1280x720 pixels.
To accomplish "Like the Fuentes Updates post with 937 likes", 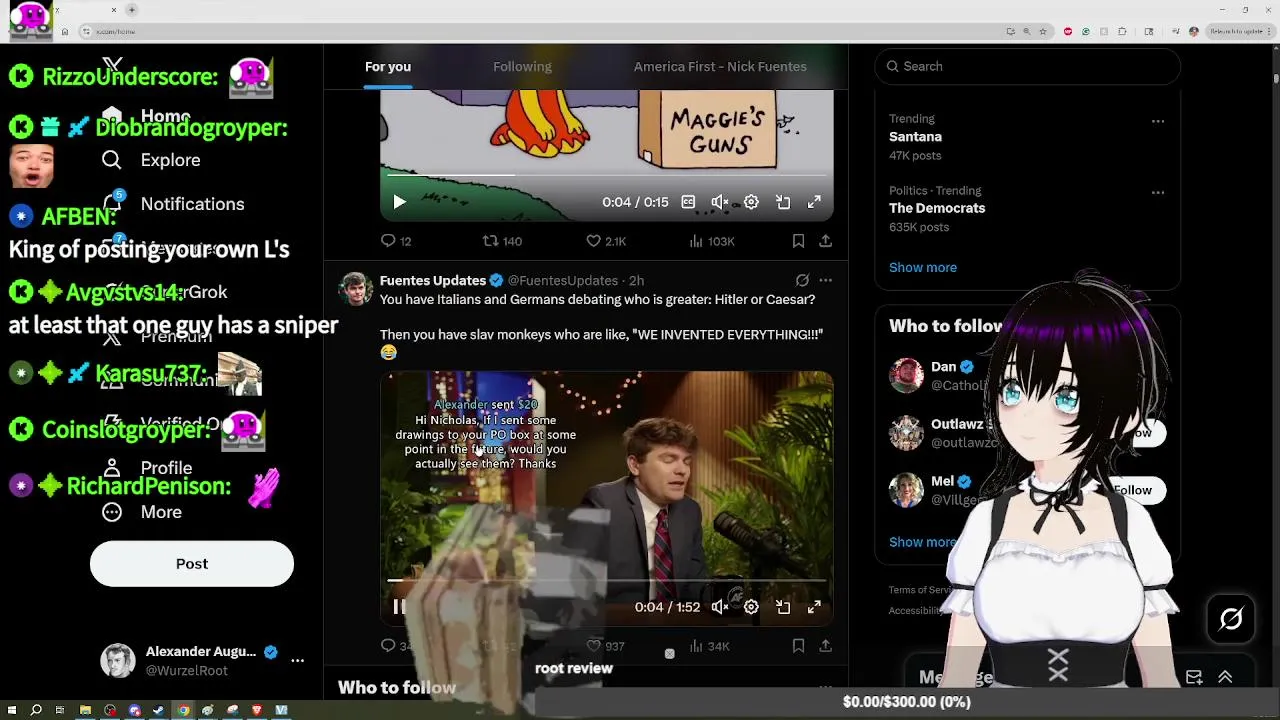I will click(x=606, y=646).
